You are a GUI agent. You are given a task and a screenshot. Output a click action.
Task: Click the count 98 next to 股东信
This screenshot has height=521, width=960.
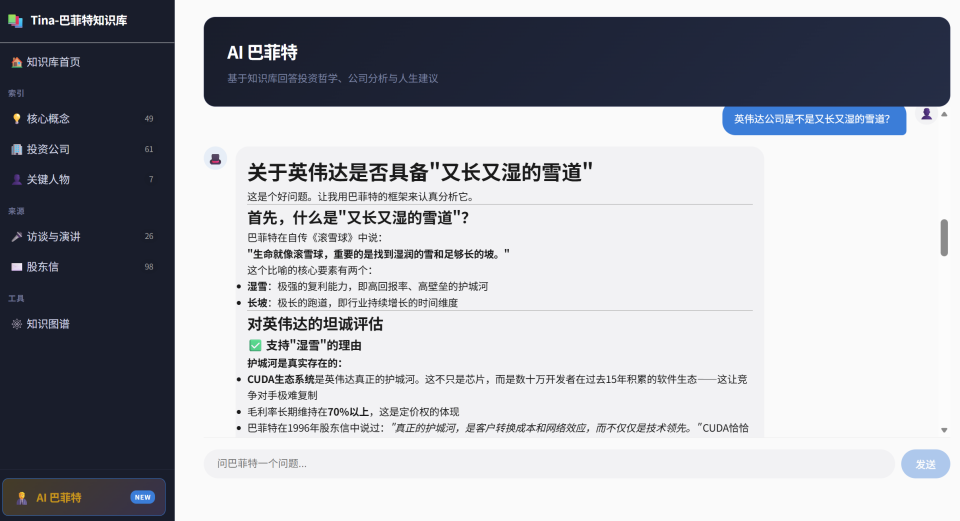[x=149, y=267]
